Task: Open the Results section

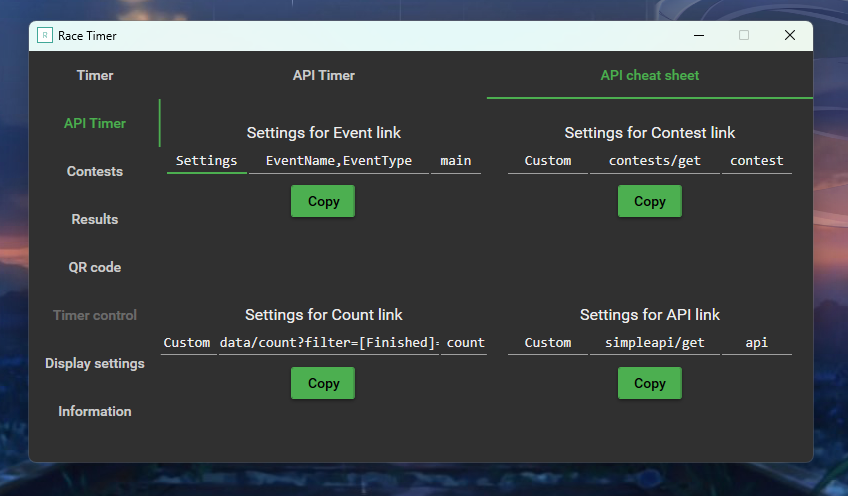Action: (95, 219)
